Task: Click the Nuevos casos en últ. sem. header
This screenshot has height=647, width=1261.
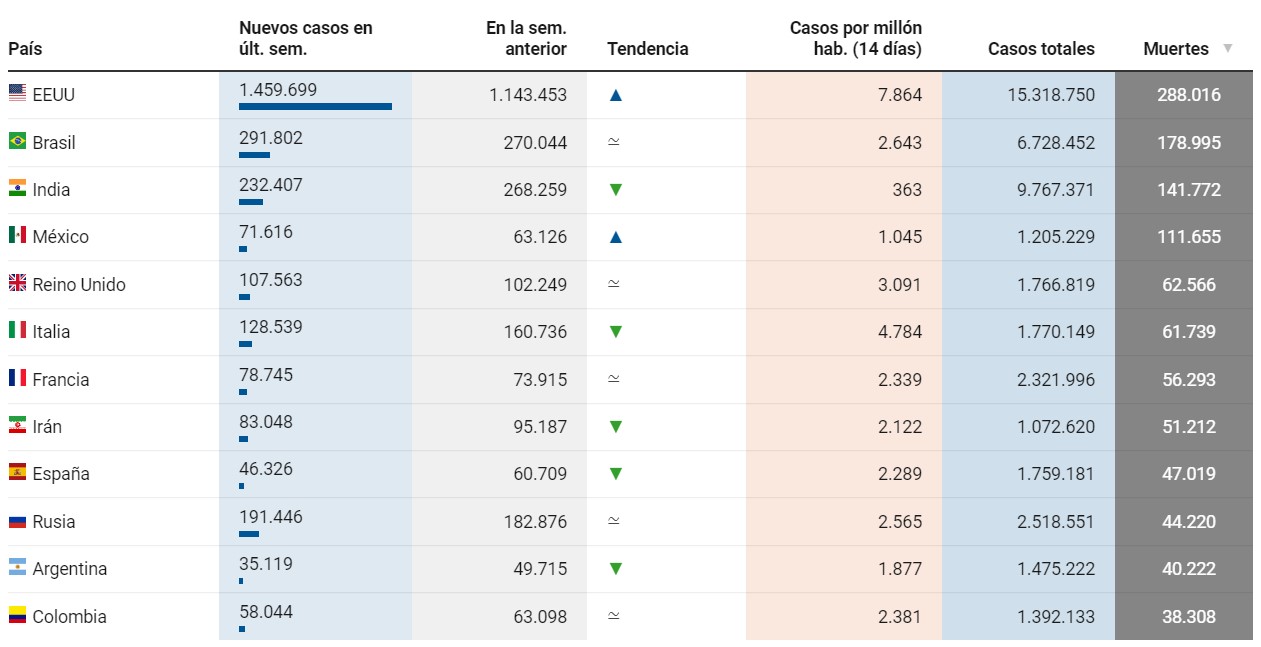Action: pyautogui.click(x=305, y=38)
